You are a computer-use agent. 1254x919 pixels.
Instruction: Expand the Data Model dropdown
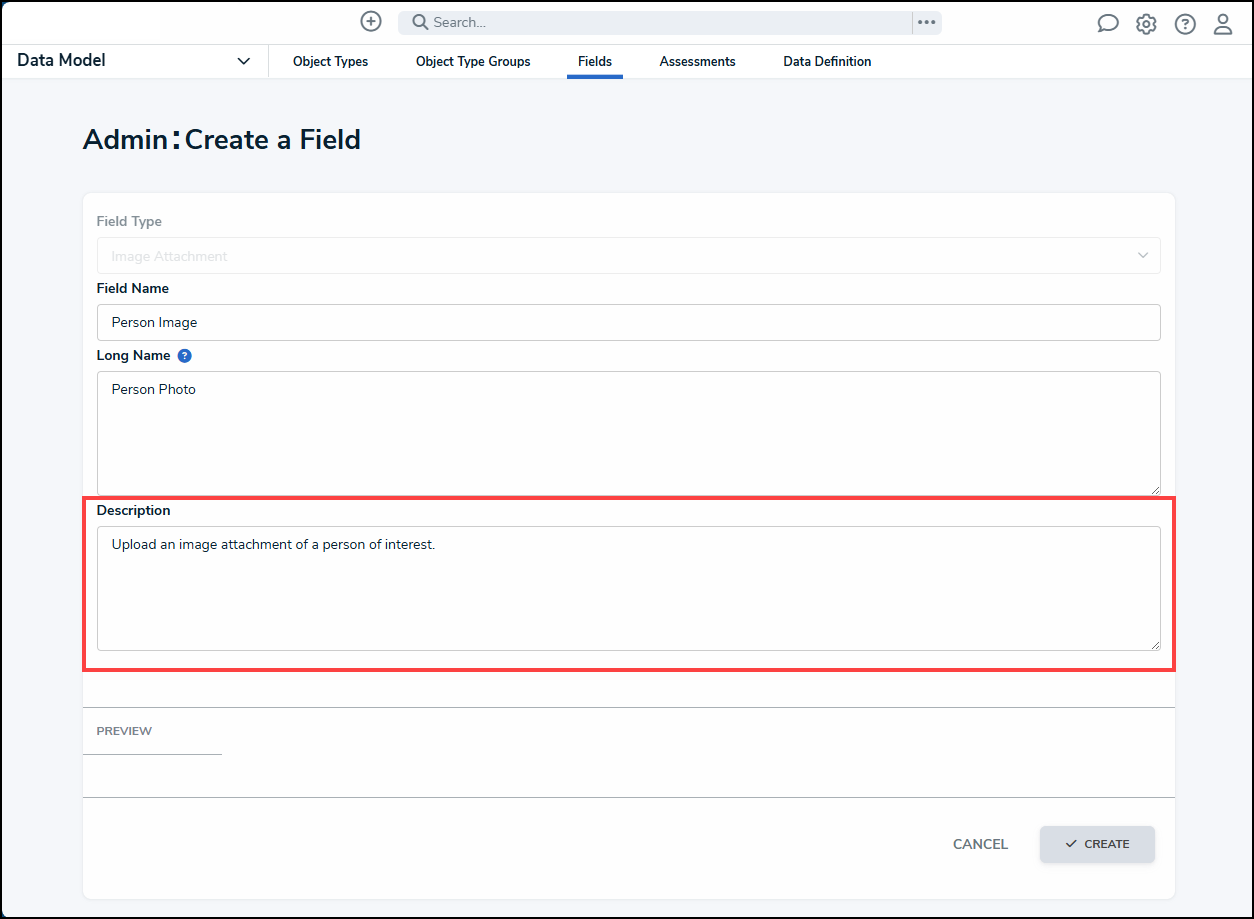pos(243,61)
